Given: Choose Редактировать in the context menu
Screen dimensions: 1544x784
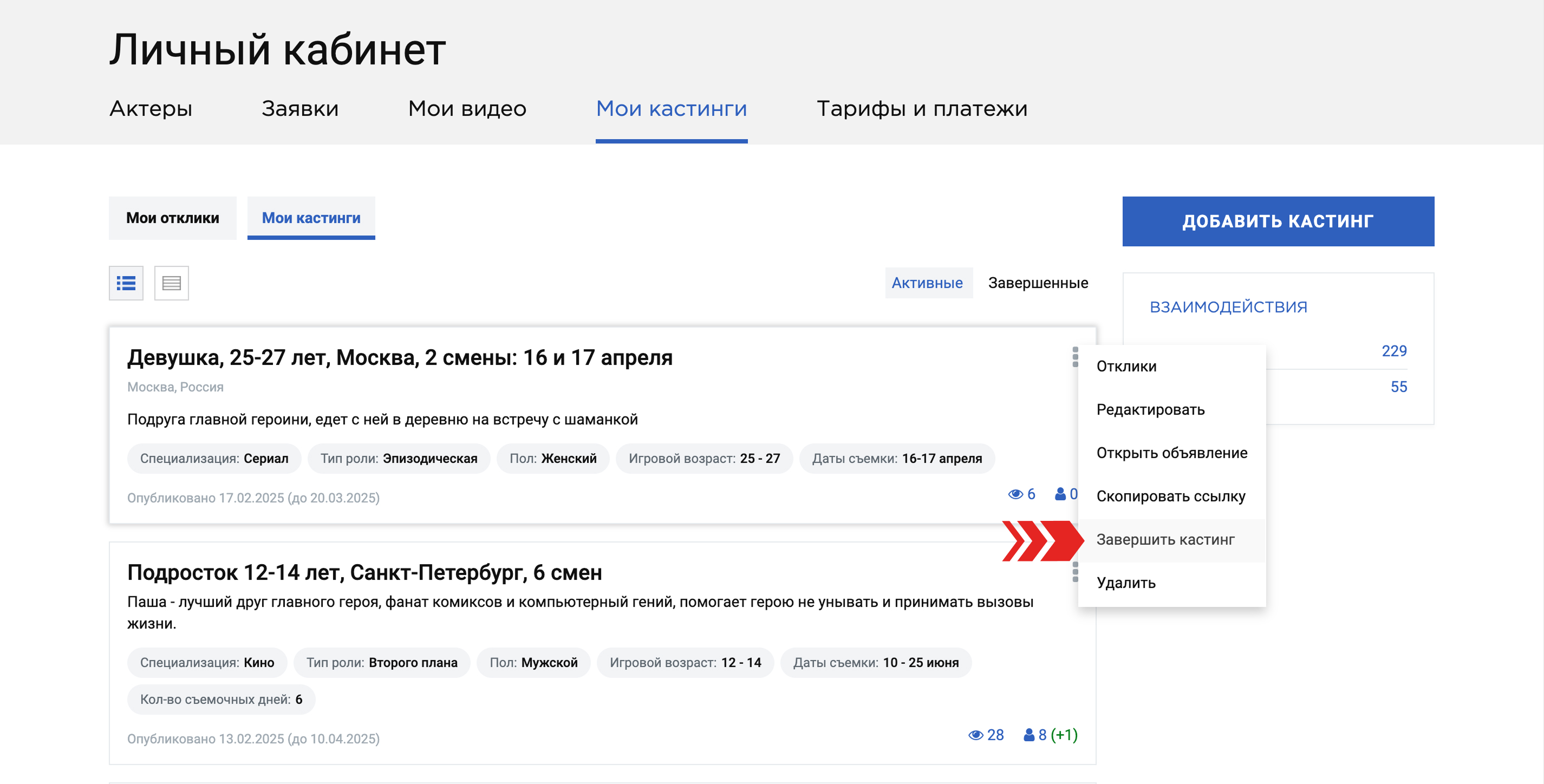Looking at the screenshot, I should coord(1172,409).
